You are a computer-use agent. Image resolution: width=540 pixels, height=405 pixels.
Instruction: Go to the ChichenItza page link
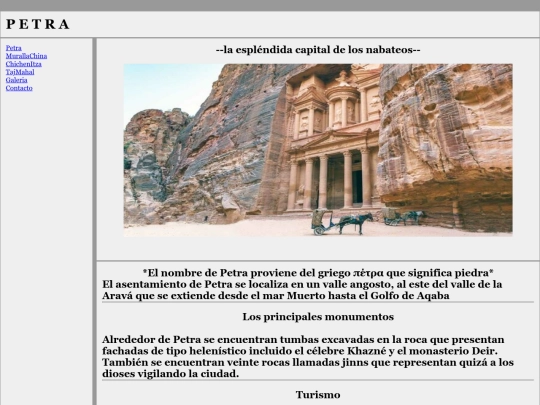tap(23, 64)
